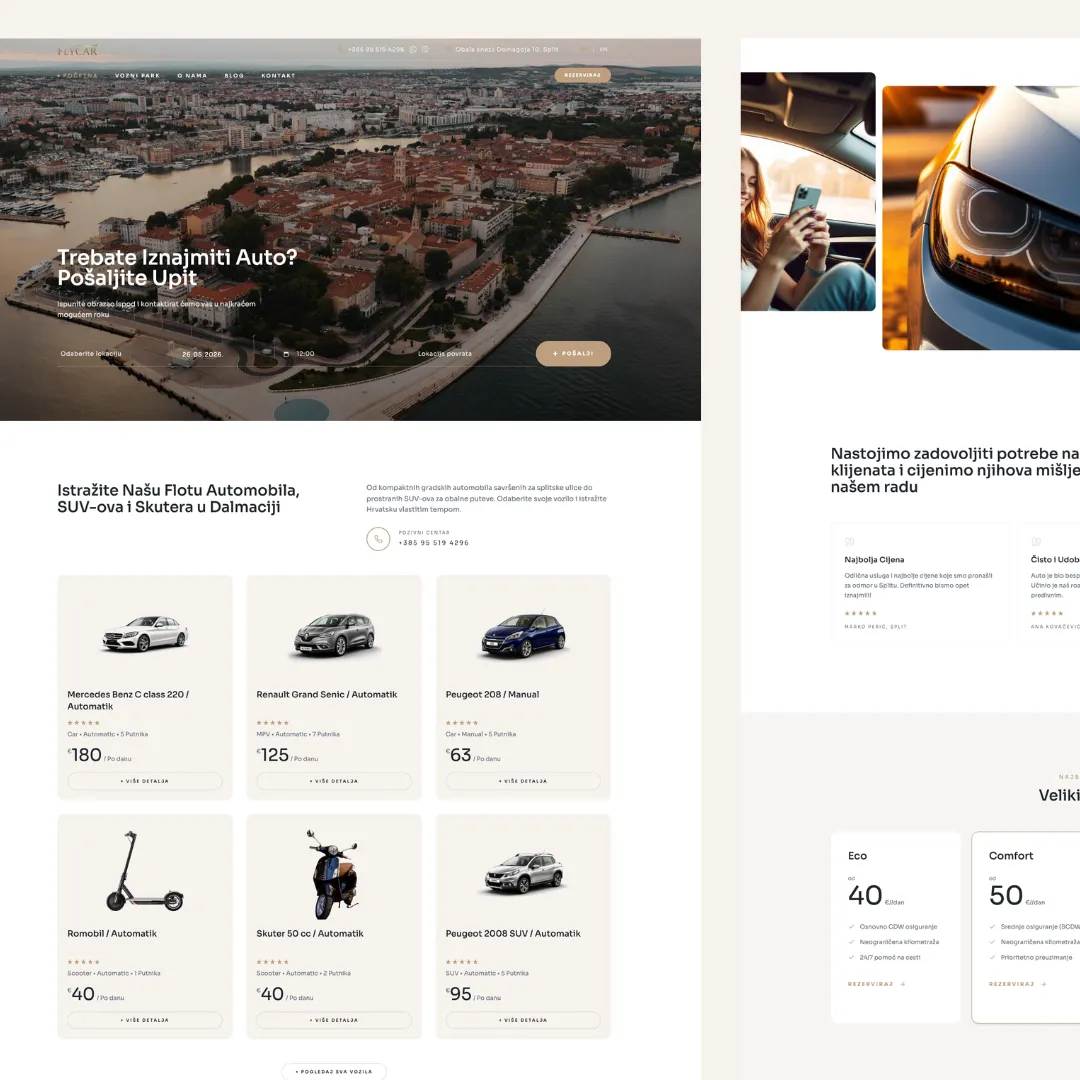
Task: Open Renault Grand Senic / Automatik title
Action: (x=326, y=694)
